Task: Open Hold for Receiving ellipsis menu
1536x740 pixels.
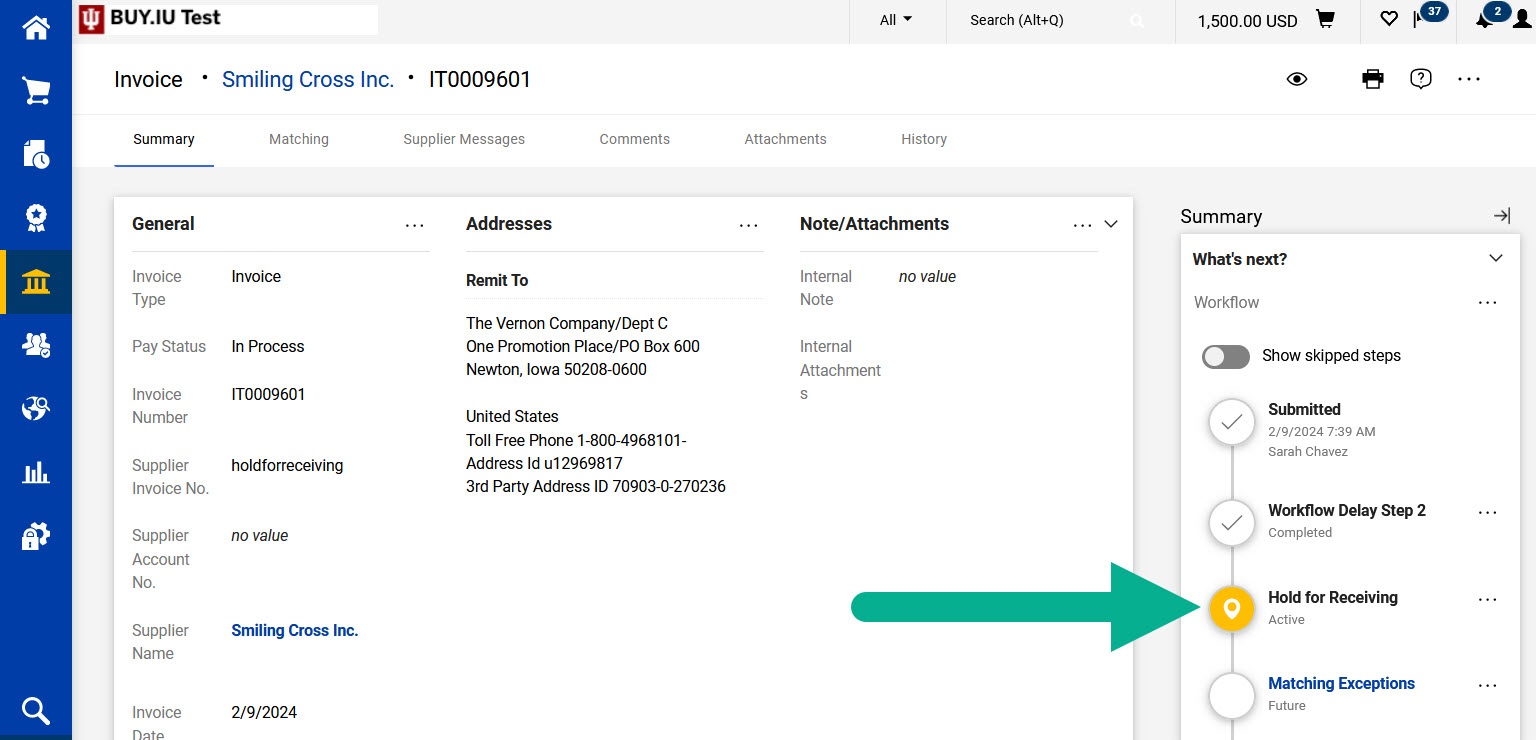Action: [1488, 599]
